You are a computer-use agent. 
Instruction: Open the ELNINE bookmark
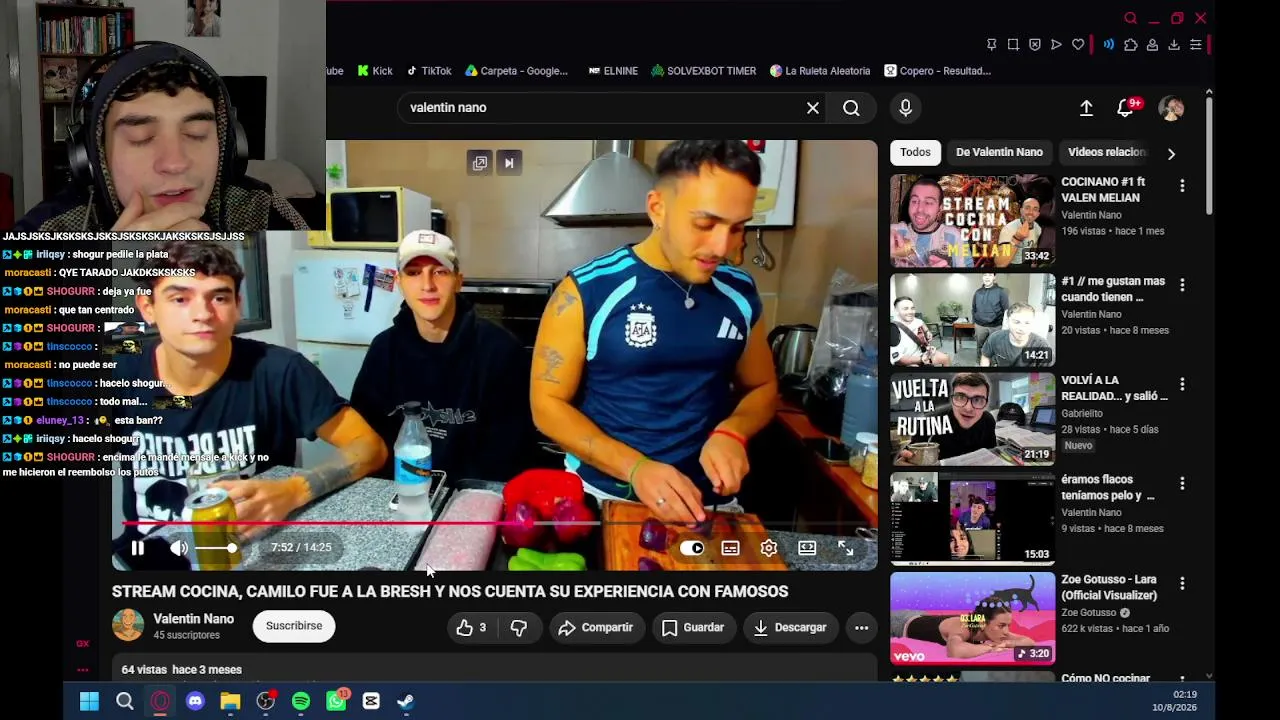(x=613, y=71)
